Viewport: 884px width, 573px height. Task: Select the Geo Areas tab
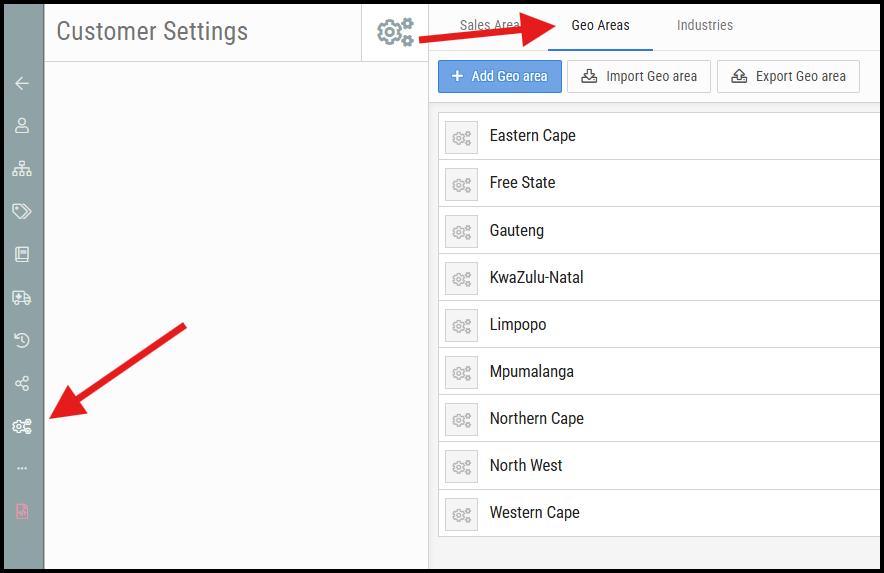coord(600,25)
